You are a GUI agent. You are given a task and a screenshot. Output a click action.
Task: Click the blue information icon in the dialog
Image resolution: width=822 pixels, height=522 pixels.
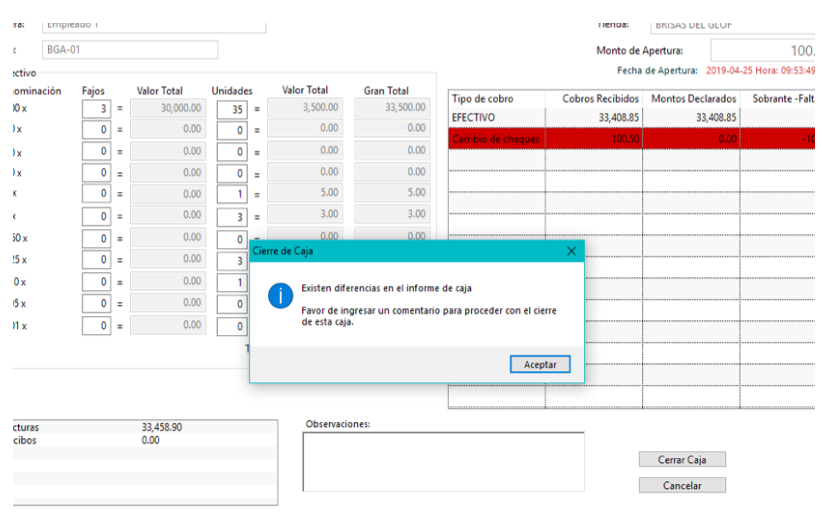point(280,296)
